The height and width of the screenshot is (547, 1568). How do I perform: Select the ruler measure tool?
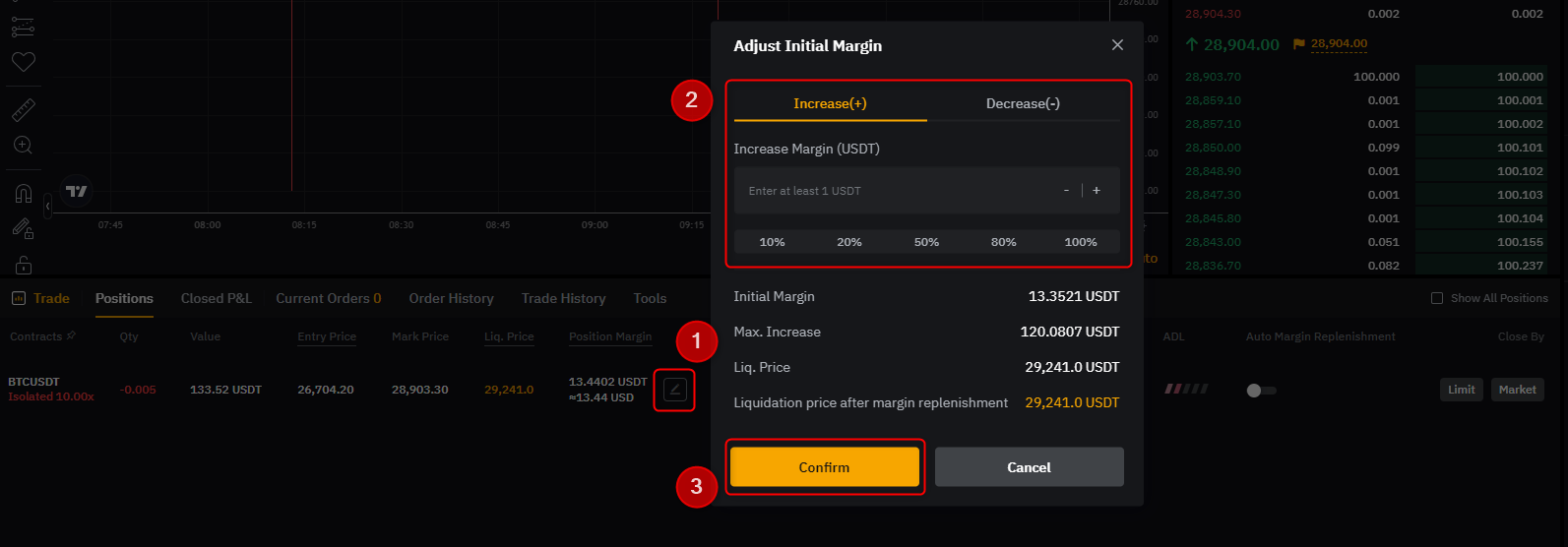coord(24,110)
